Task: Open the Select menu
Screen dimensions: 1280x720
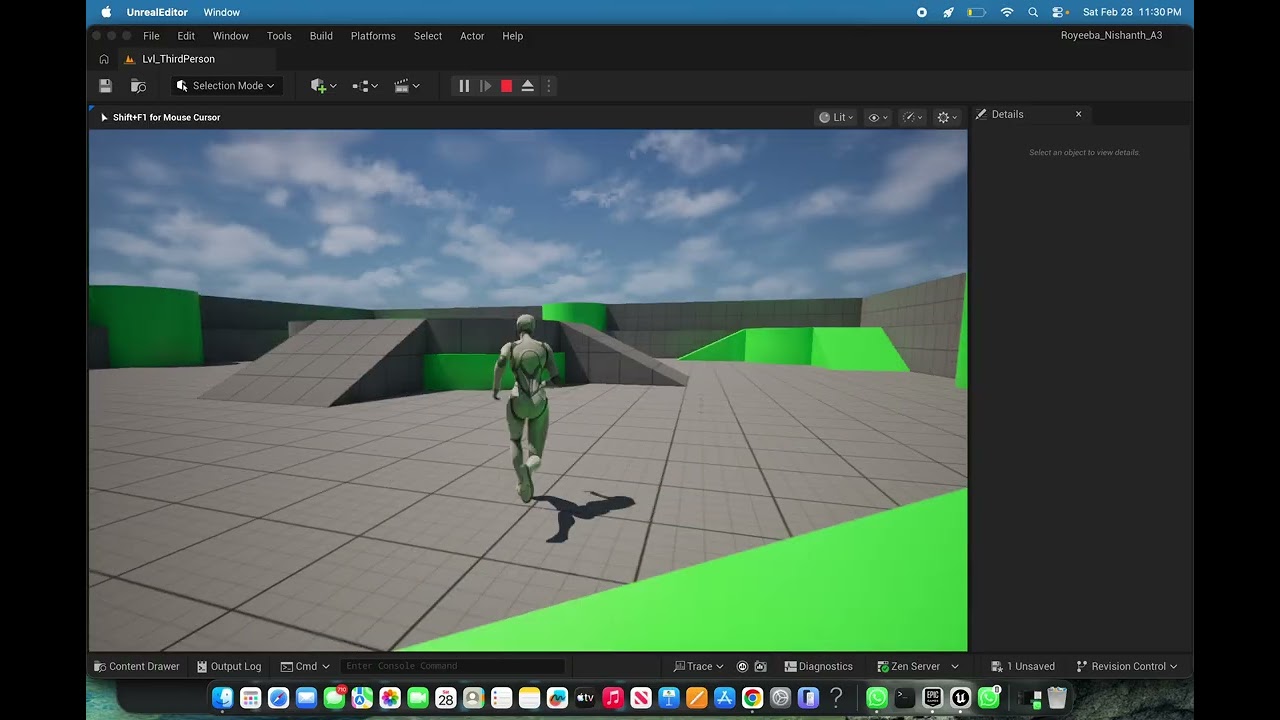Action: (x=428, y=36)
